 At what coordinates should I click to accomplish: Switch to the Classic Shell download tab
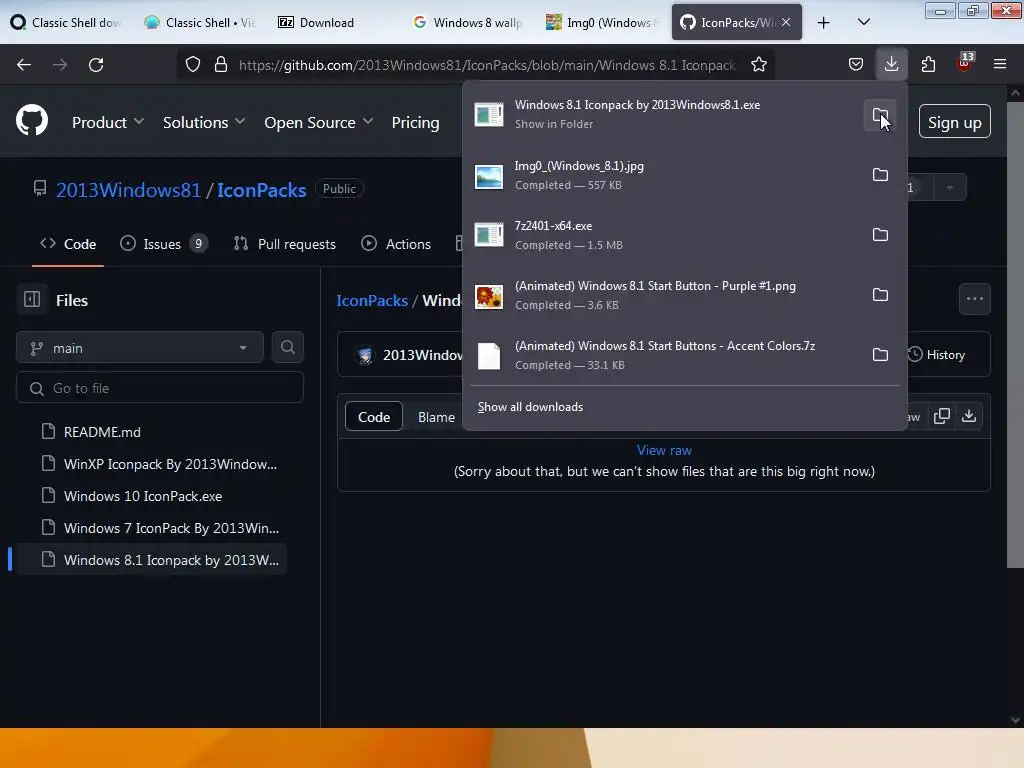click(x=67, y=23)
